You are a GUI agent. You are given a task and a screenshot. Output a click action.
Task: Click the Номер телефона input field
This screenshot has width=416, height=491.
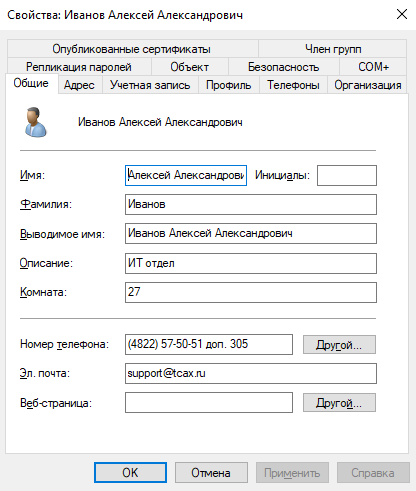coord(209,344)
